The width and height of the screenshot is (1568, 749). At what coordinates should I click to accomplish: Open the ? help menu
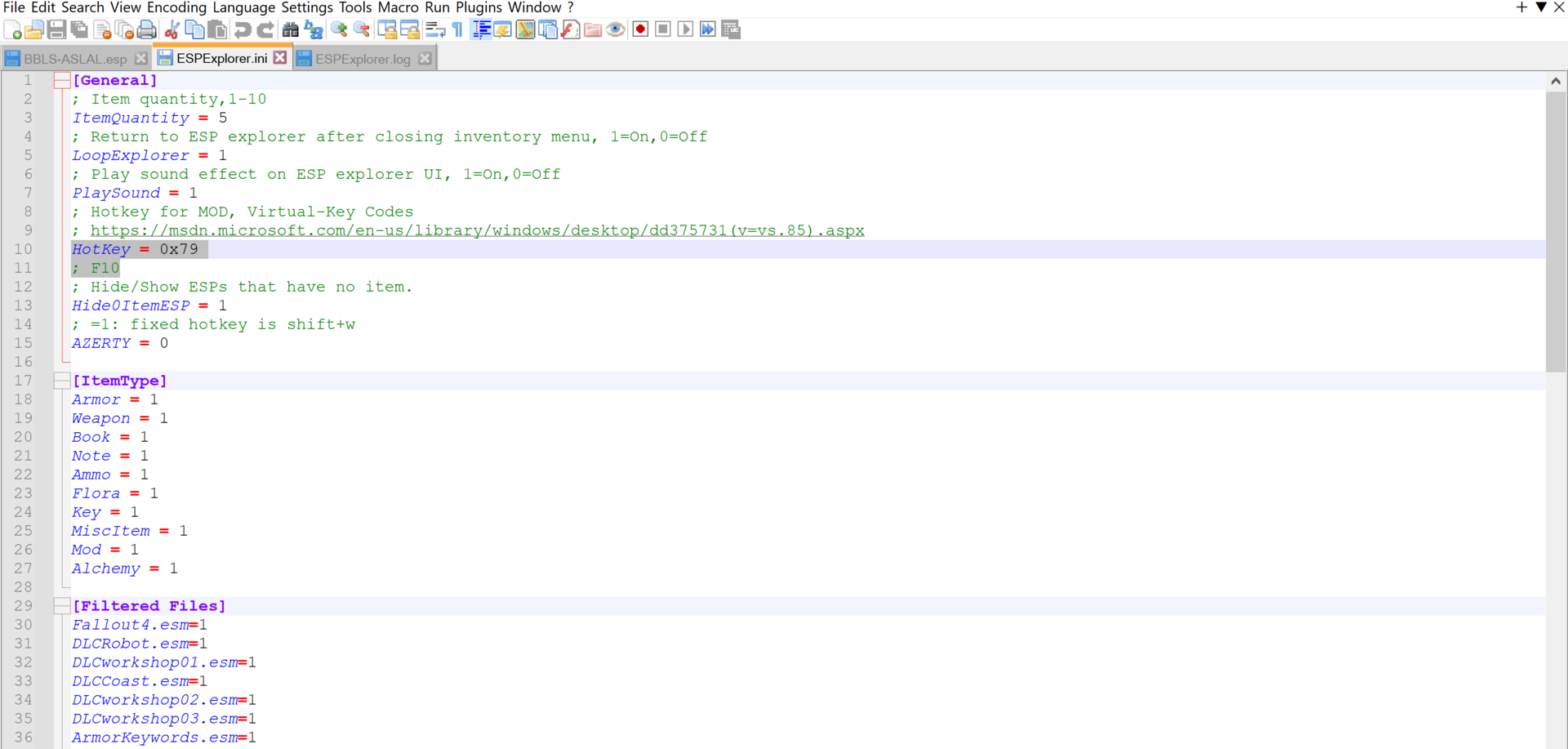click(x=570, y=7)
